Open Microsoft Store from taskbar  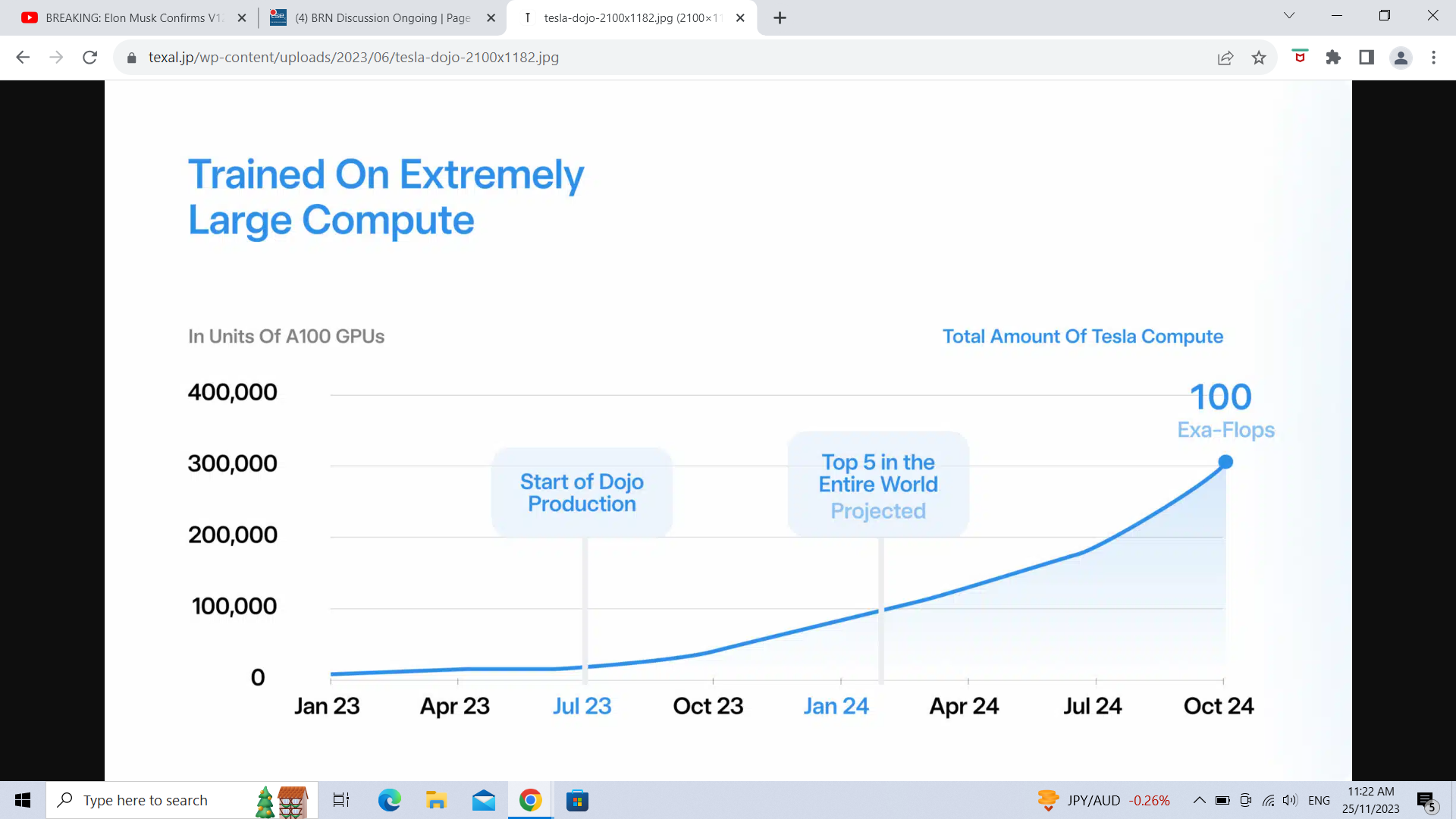(577, 800)
